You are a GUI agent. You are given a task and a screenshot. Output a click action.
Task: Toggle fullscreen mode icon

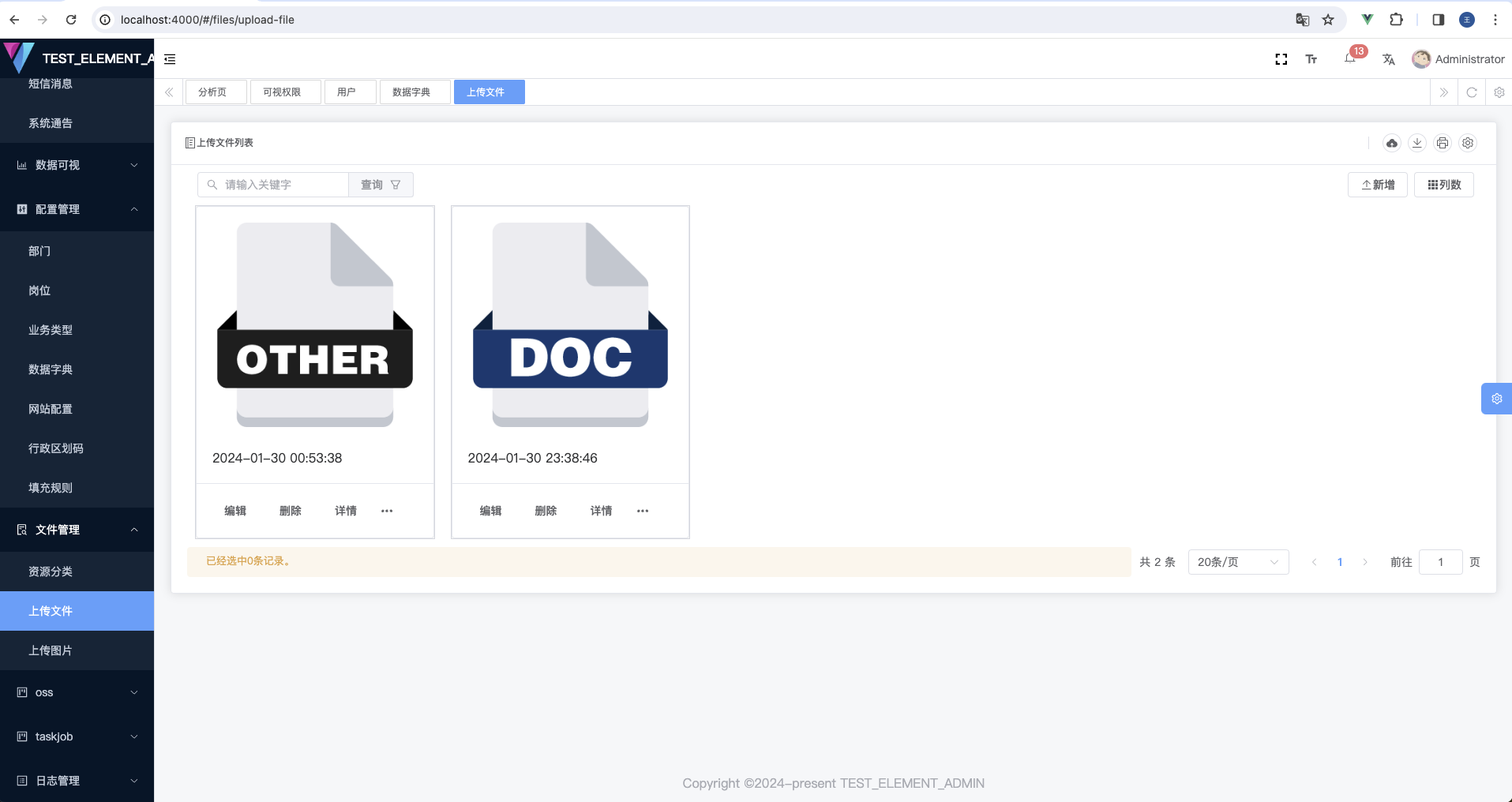[1281, 59]
